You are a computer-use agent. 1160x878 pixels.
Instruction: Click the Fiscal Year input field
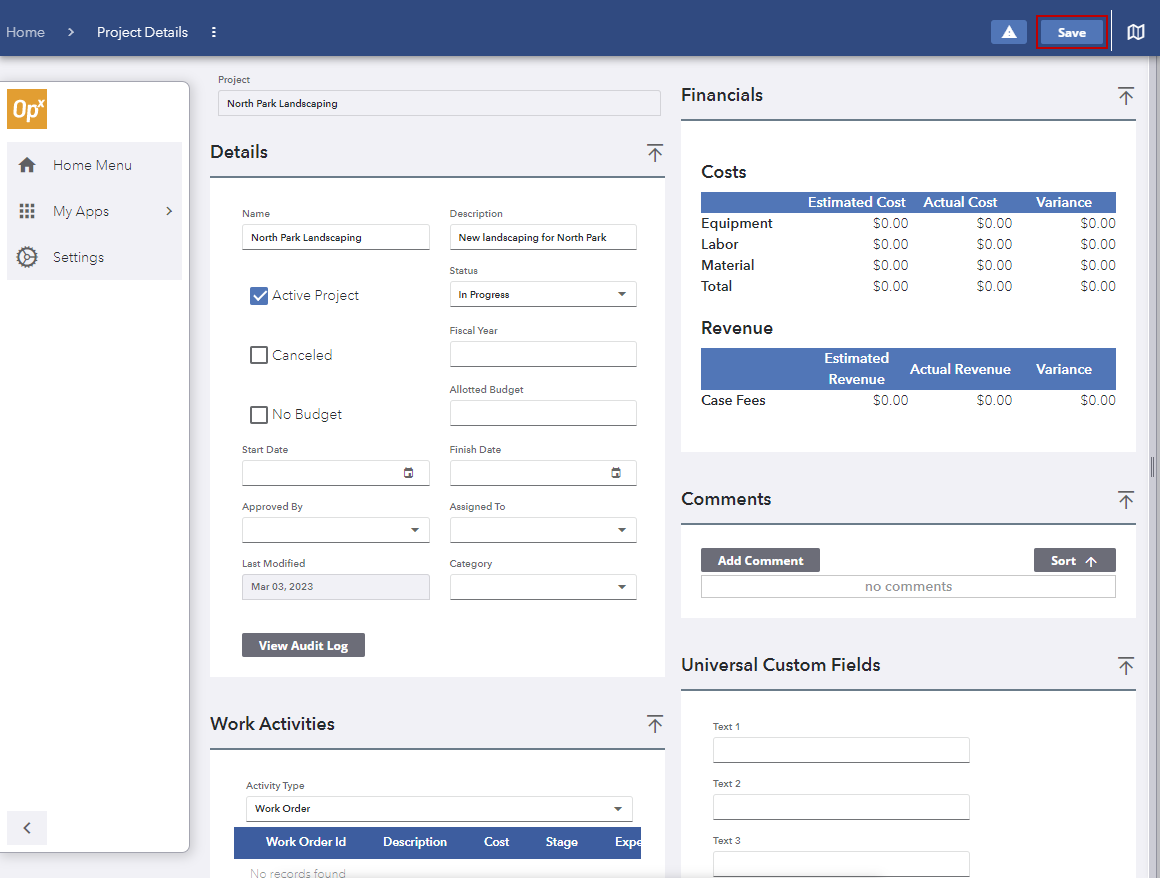(542, 354)
